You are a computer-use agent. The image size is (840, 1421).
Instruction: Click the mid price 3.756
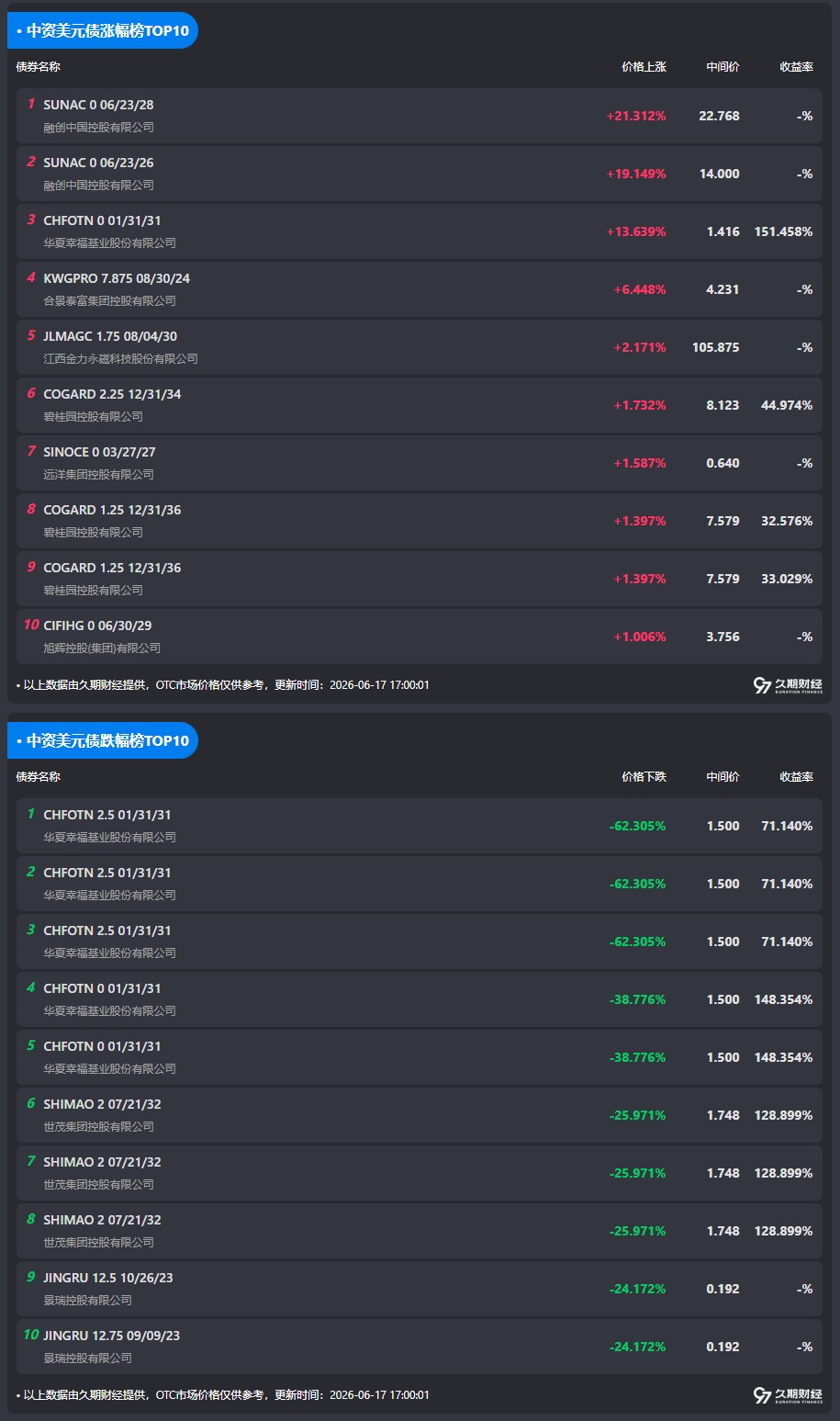click(x=722, y=637)
